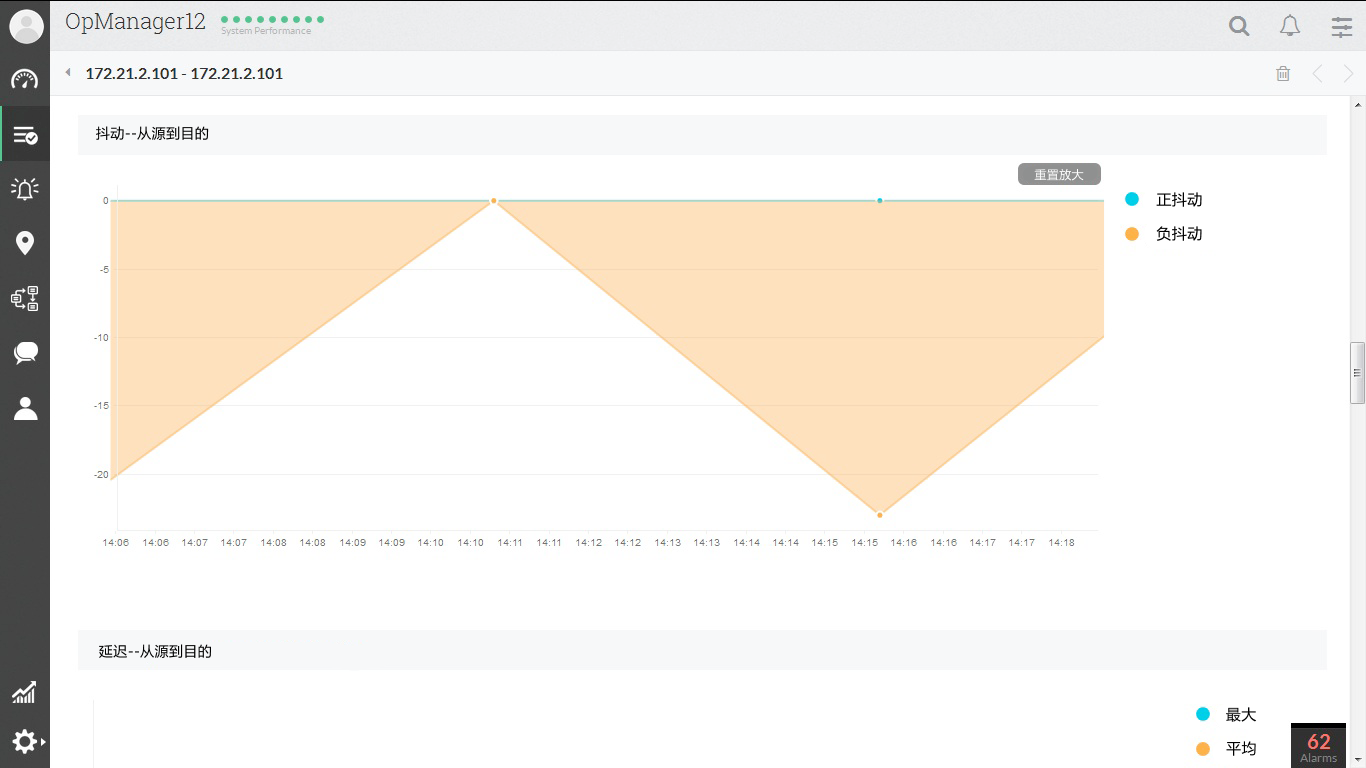
Task: Open the Reports chart icon in sidebar
Action: 24,691
